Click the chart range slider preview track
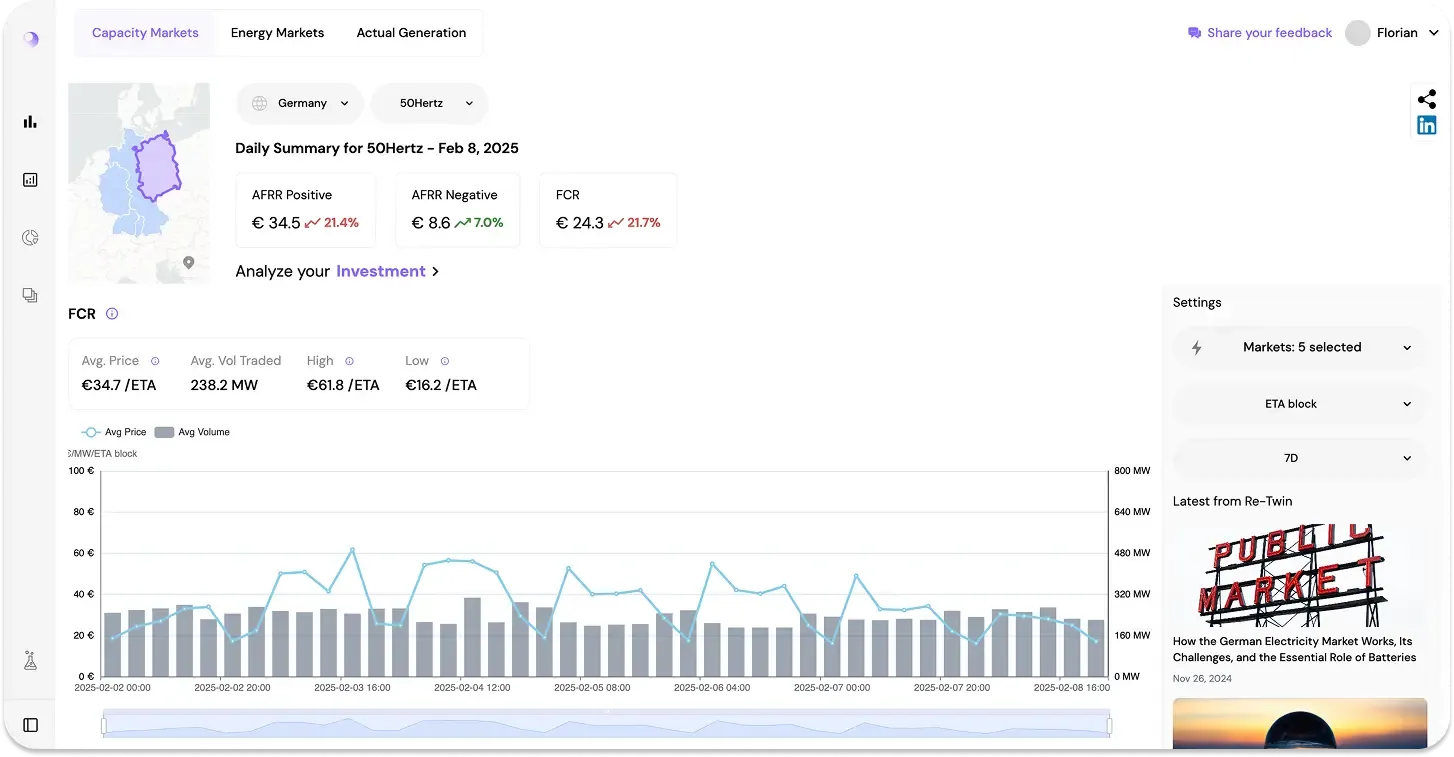Viewport: 1454px width, 757px height. point(606,725)
